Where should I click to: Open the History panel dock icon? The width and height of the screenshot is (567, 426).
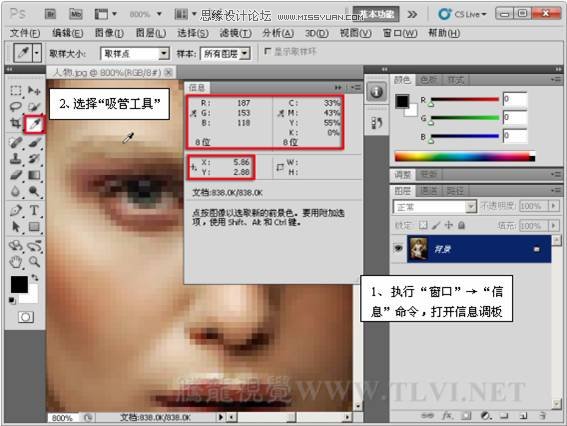coord(376,123)
